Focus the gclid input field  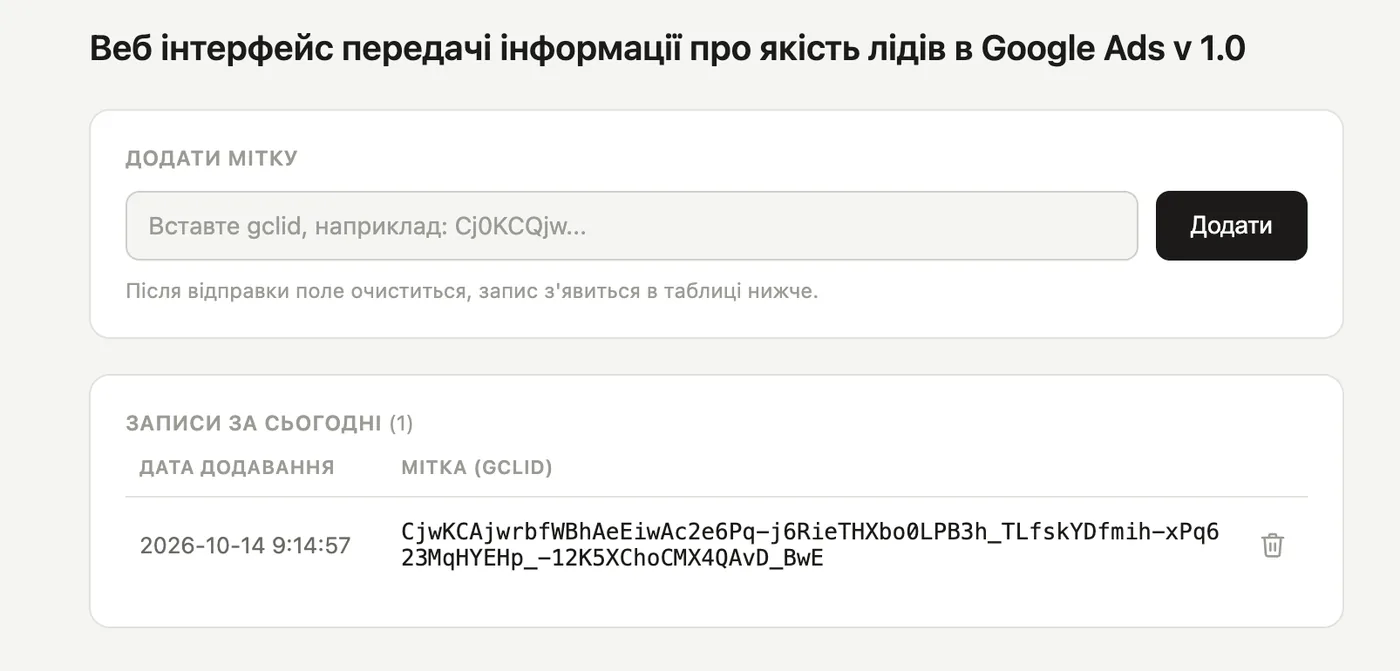(x=631, y=226)
